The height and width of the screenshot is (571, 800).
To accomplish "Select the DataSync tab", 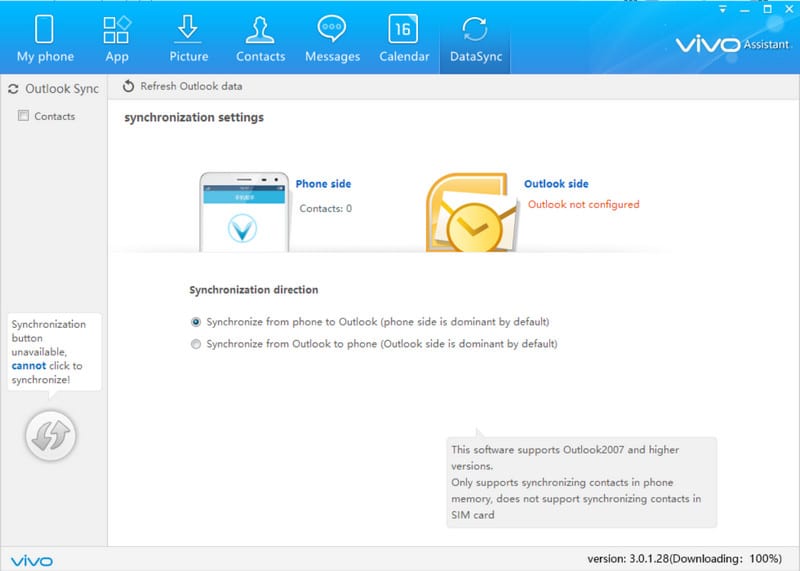I will pyautogui.click(x=475, y=39).
